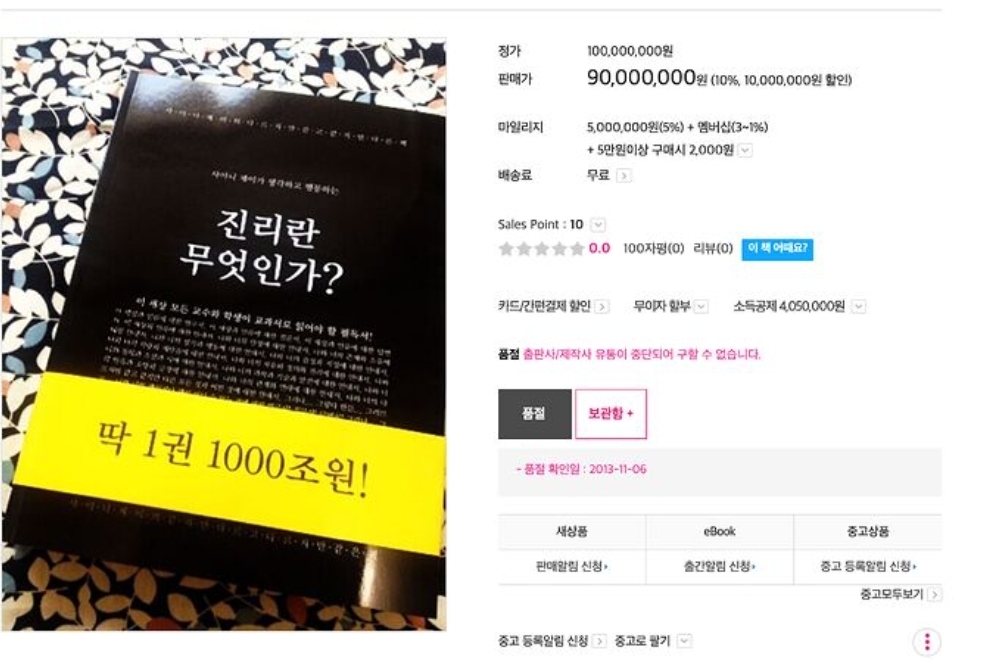The height and width of the screenshot is (661, 996).
Task: Open the 100자평(0) link
Action: coord(654,248)
